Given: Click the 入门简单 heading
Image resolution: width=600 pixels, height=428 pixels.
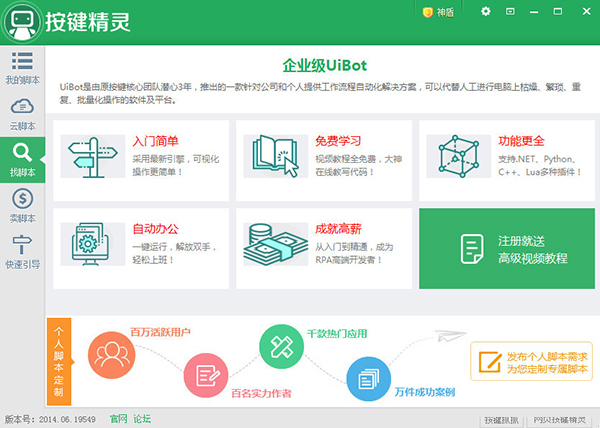Looking at the screenshot, I should (x=155, y=141).
